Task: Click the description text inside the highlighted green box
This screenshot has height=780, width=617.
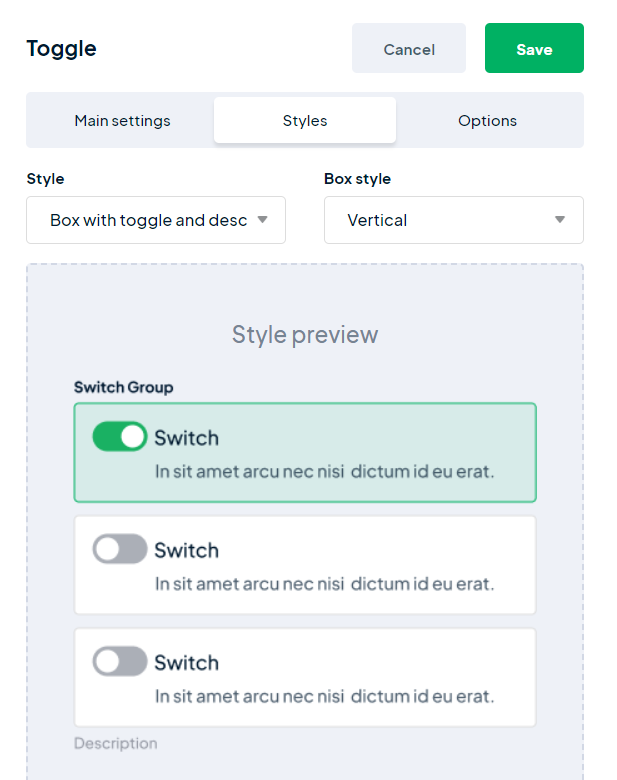Action: point(324,471)
